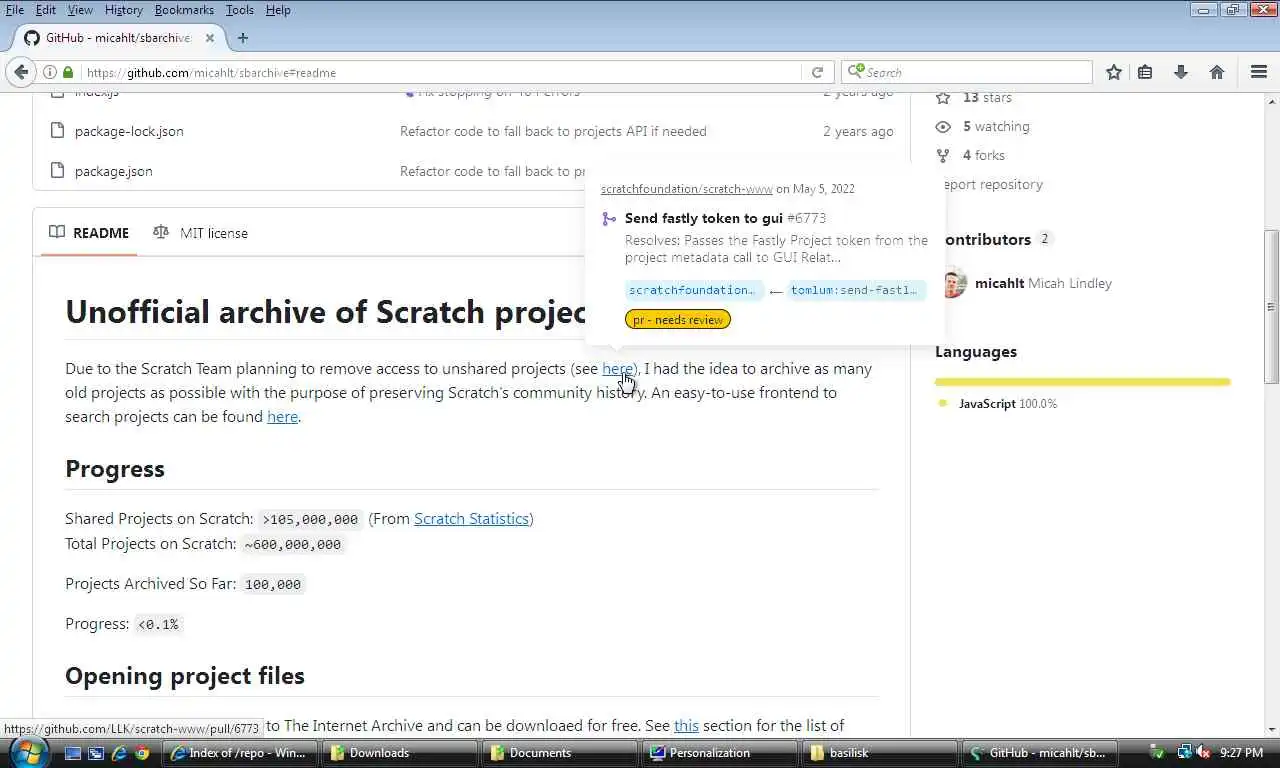
Task: Open package-lock.json commit message link
Action: [x=553, y=131]
